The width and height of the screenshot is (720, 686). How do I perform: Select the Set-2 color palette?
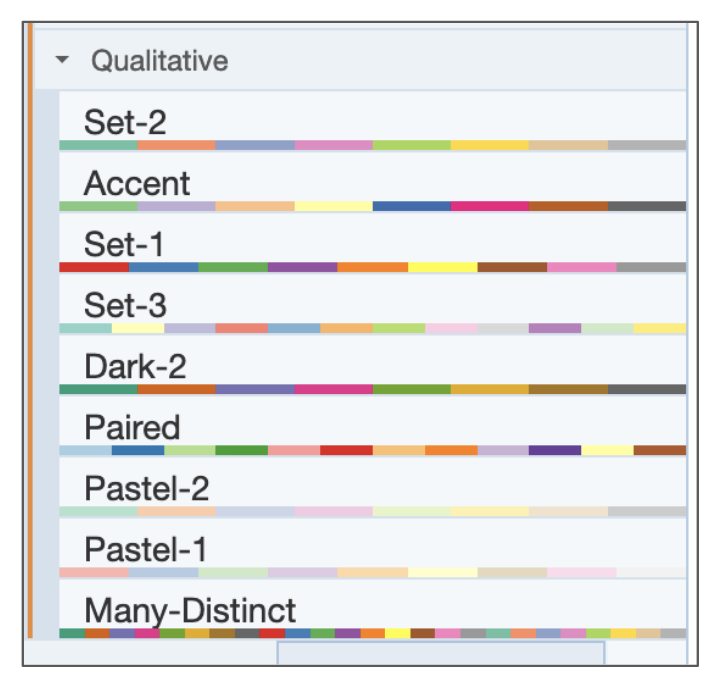125,123
